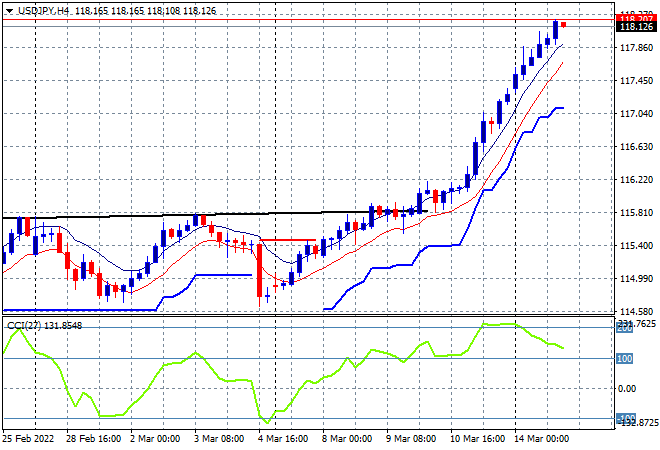Click the CCI 100 level tag

(x=625, y=359)
